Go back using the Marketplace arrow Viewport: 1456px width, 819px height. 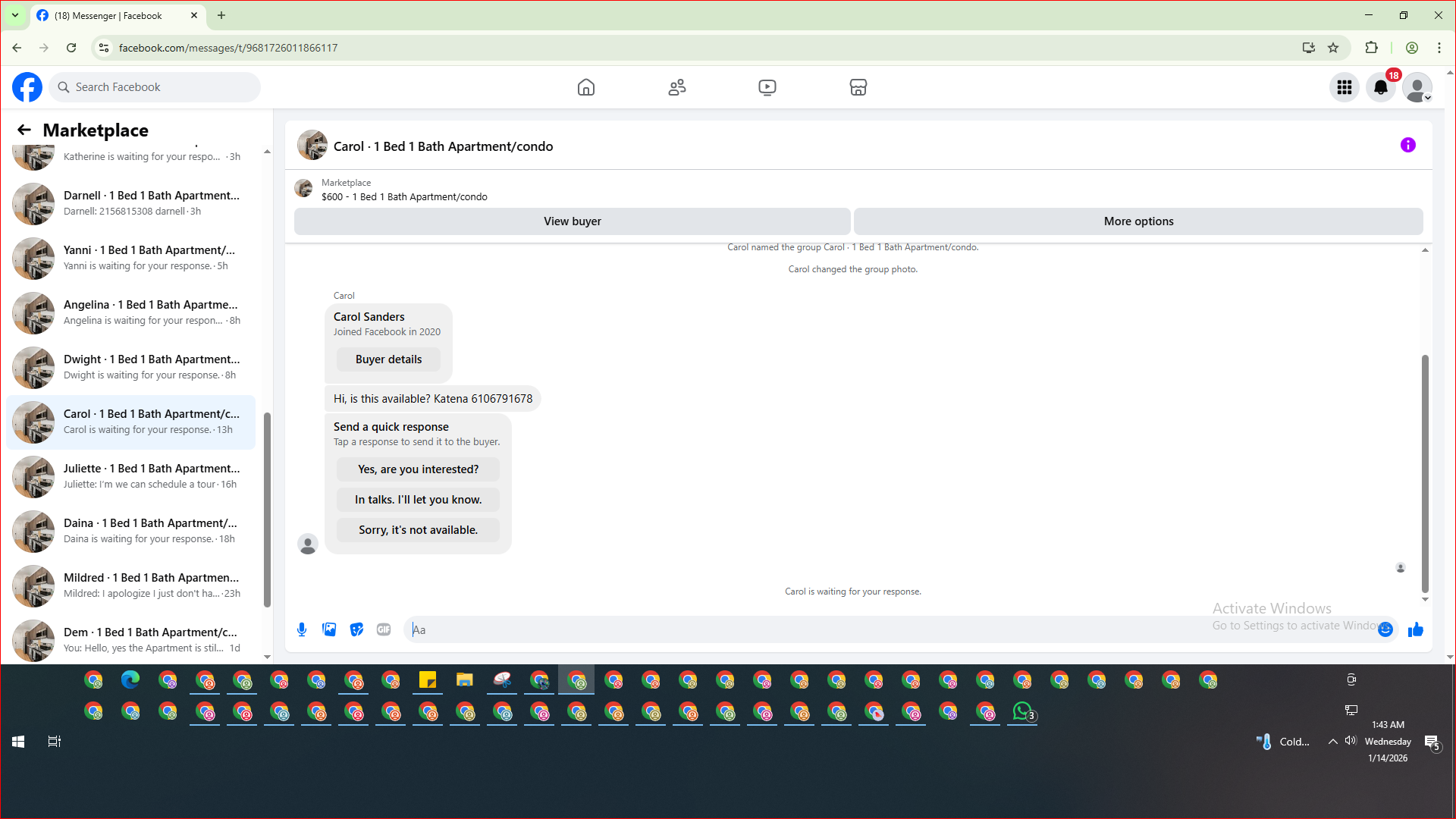[x=24, y=130]
